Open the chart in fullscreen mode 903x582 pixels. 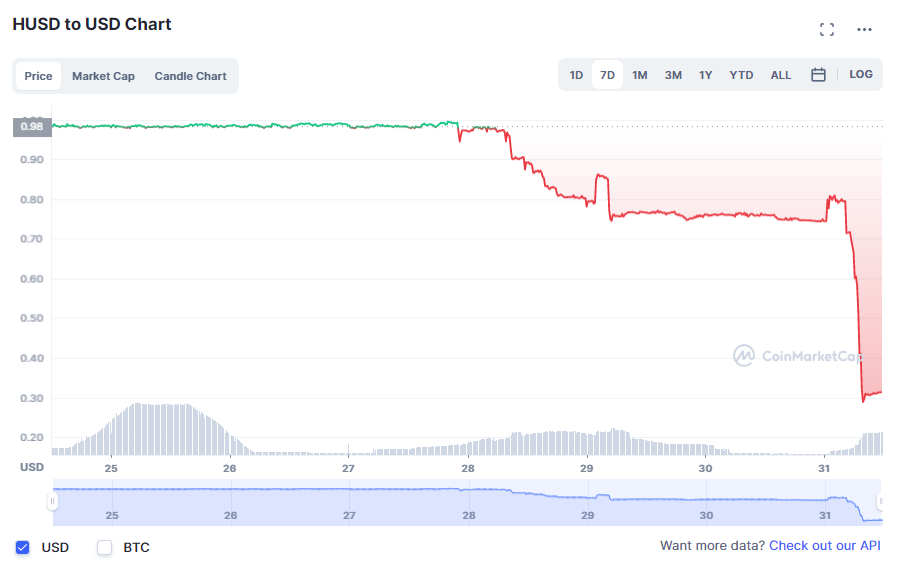[826, 29]
